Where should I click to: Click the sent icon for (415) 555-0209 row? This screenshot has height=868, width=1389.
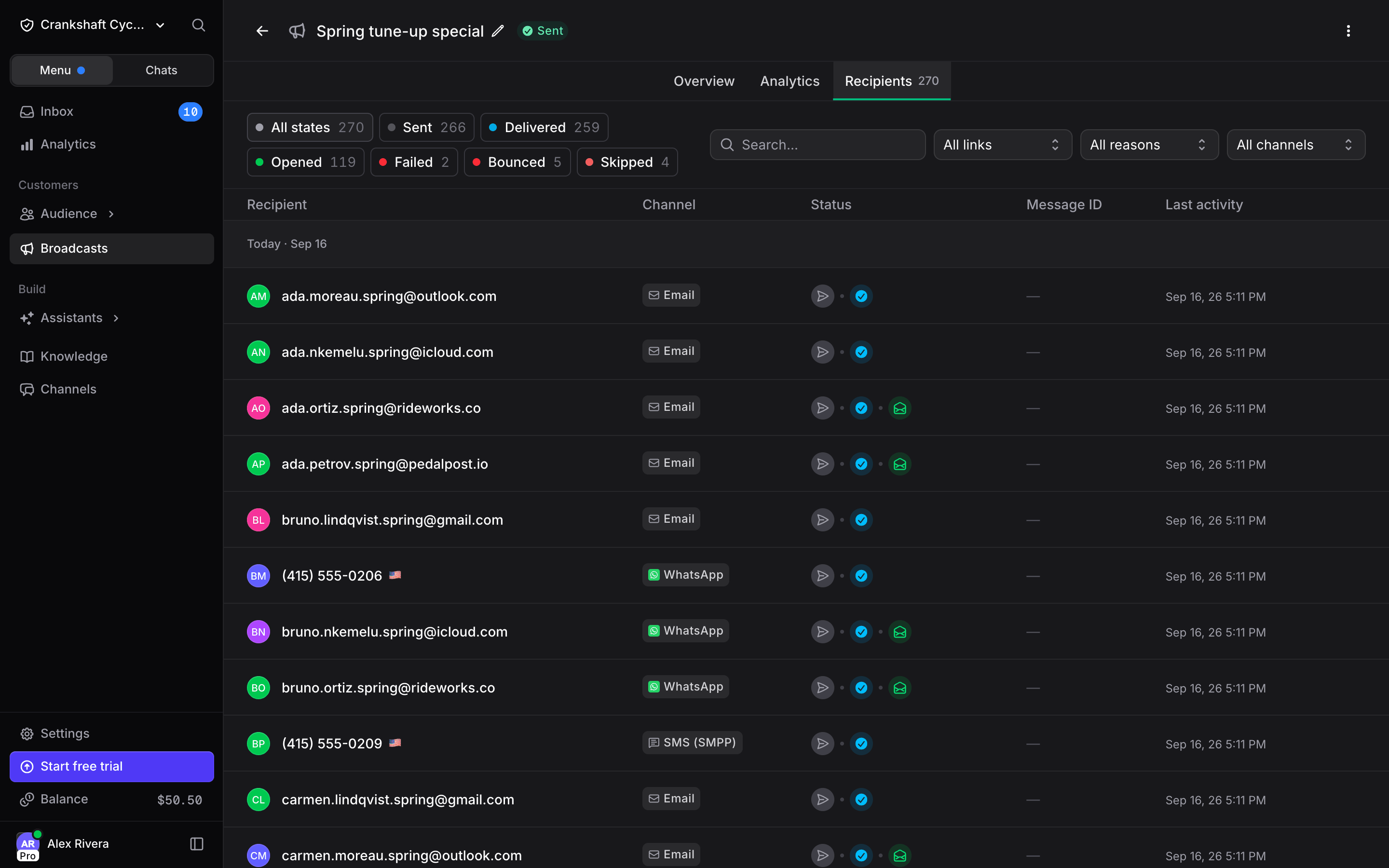[x=822, y=744]
